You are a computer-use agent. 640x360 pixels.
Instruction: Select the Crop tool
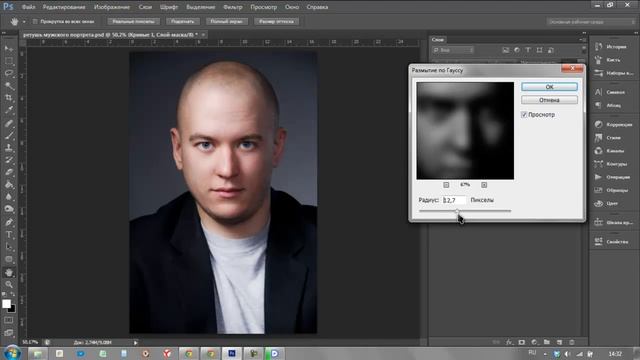coord(9,98)
